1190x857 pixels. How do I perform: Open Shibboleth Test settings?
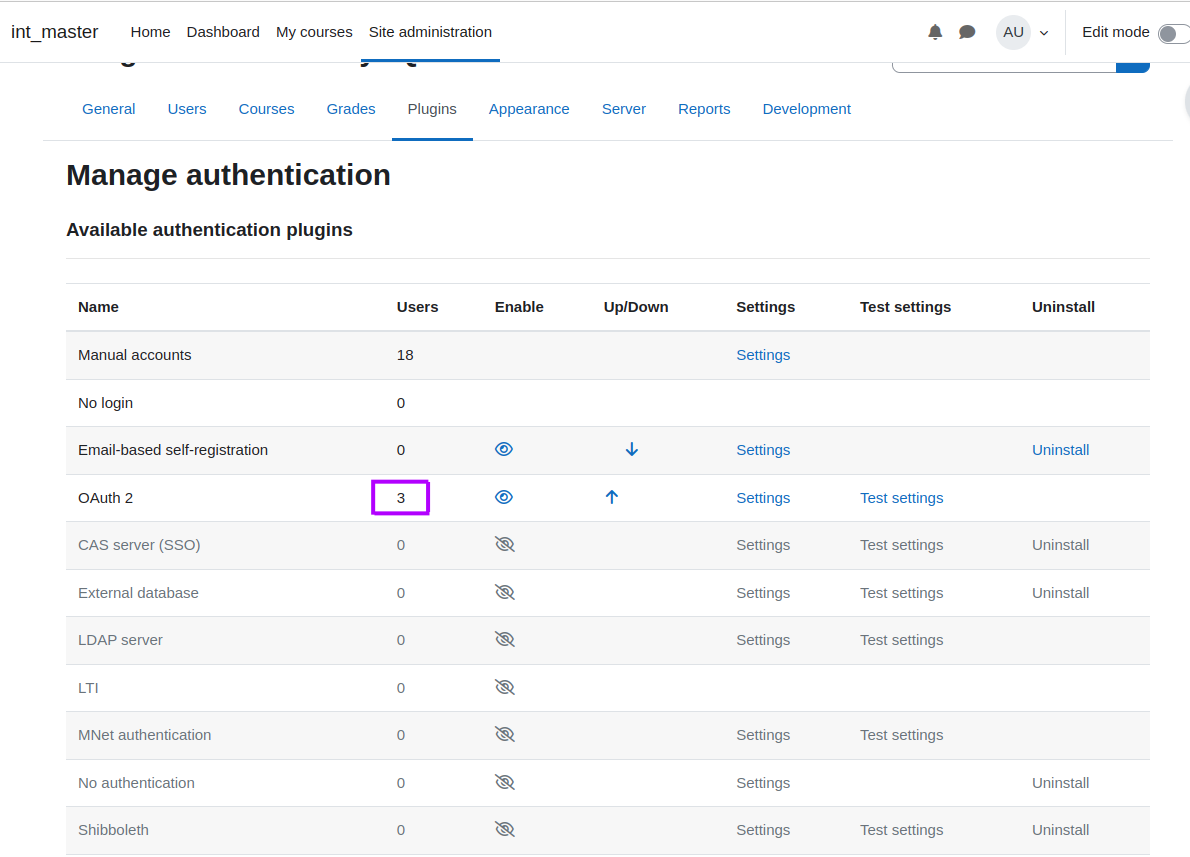point(902,830)
